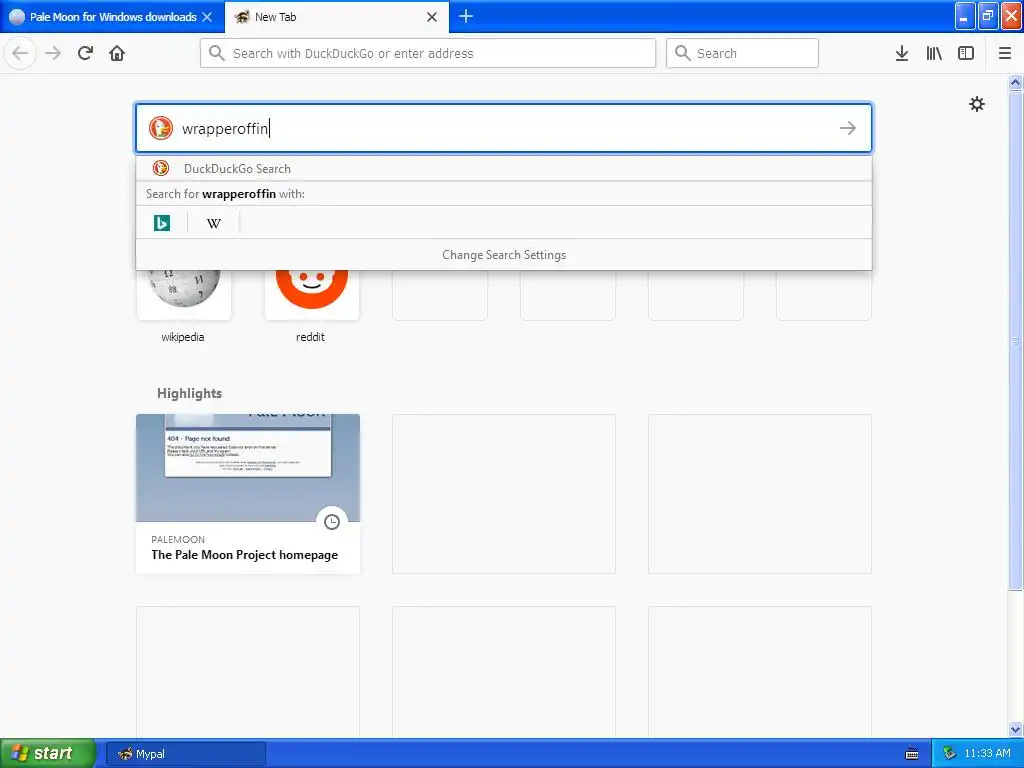
Task: Toggle the sidebar view icon
Action: 966,53
